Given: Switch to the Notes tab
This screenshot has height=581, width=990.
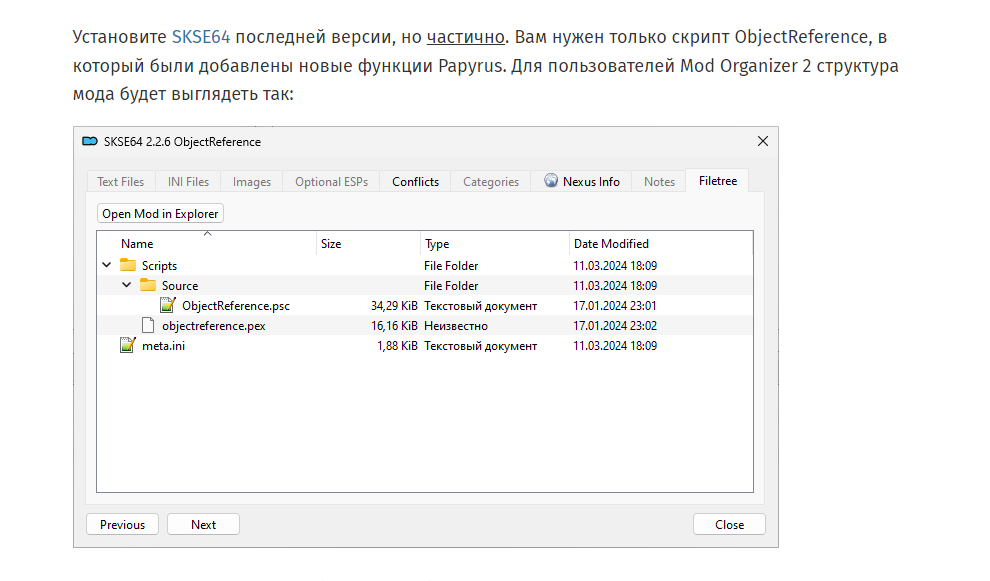Looking at the screenshot, I should [x=659, y=182].
